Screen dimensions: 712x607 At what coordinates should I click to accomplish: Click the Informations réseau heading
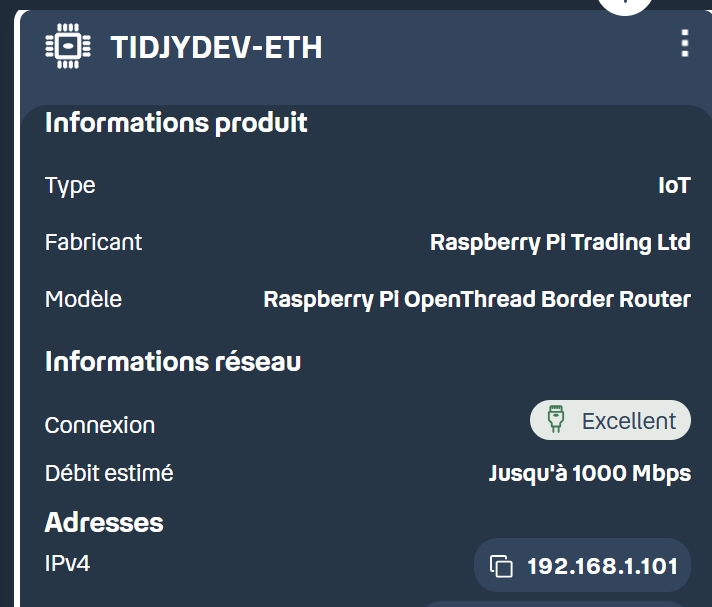(173, 361)
